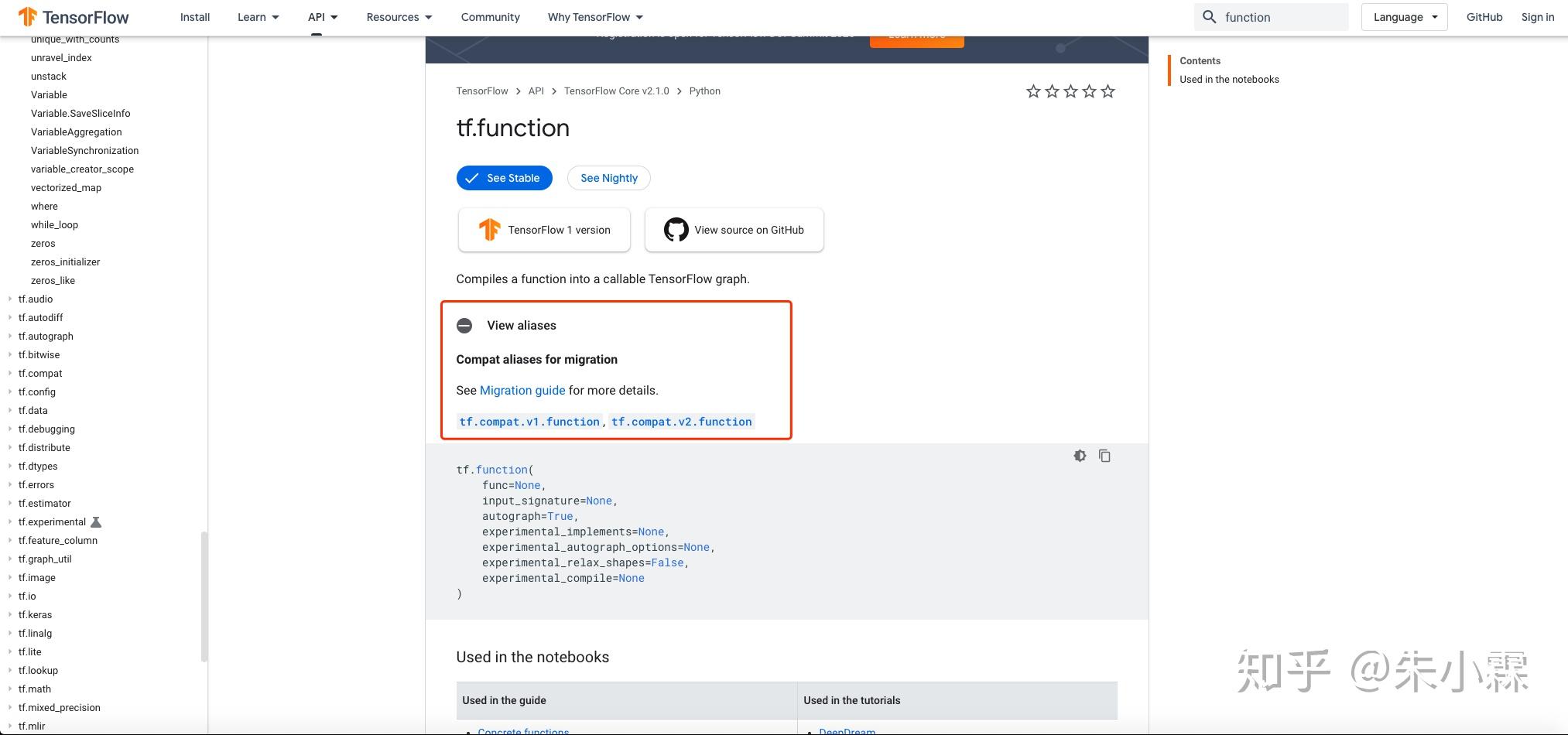Switch to See Nightly version

coord(608,177)
